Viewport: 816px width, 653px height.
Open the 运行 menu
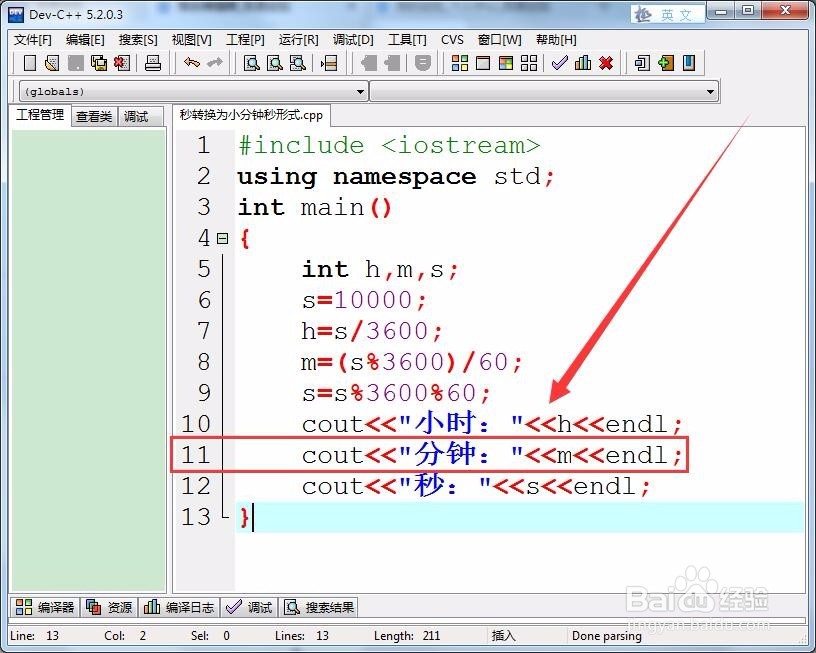[297, 40]
